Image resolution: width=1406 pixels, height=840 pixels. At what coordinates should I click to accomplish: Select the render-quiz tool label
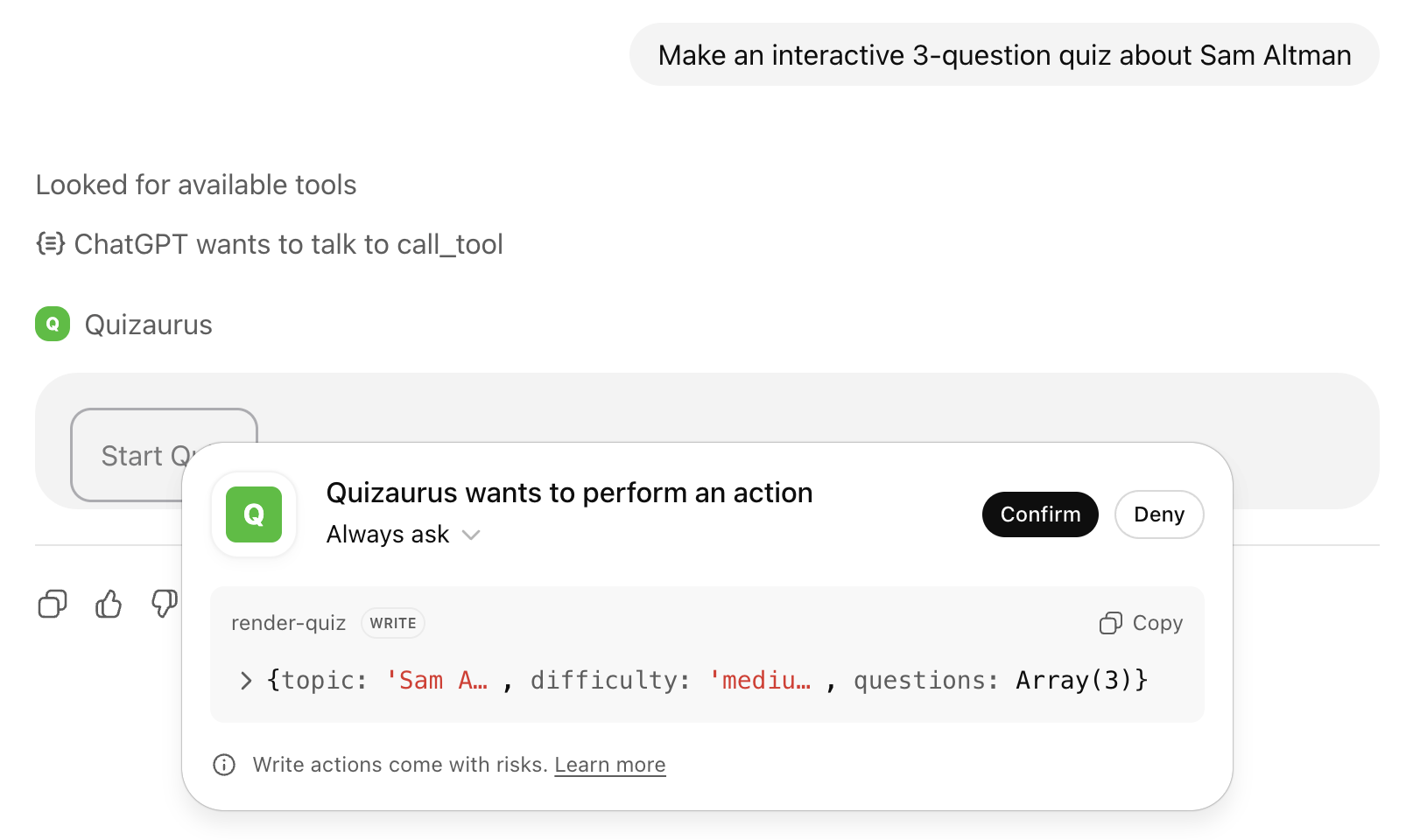click(x=288, y=623)
